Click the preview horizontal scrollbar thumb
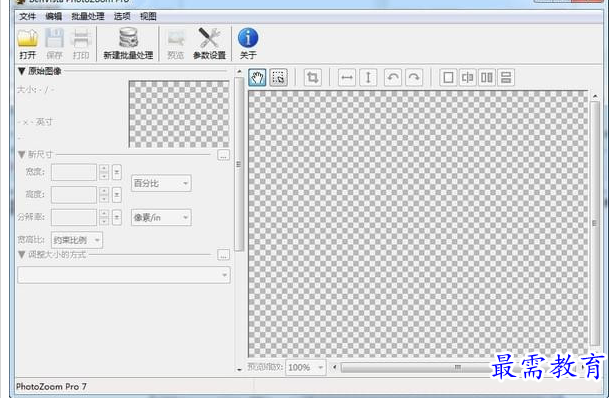 [x=457, y=368]
